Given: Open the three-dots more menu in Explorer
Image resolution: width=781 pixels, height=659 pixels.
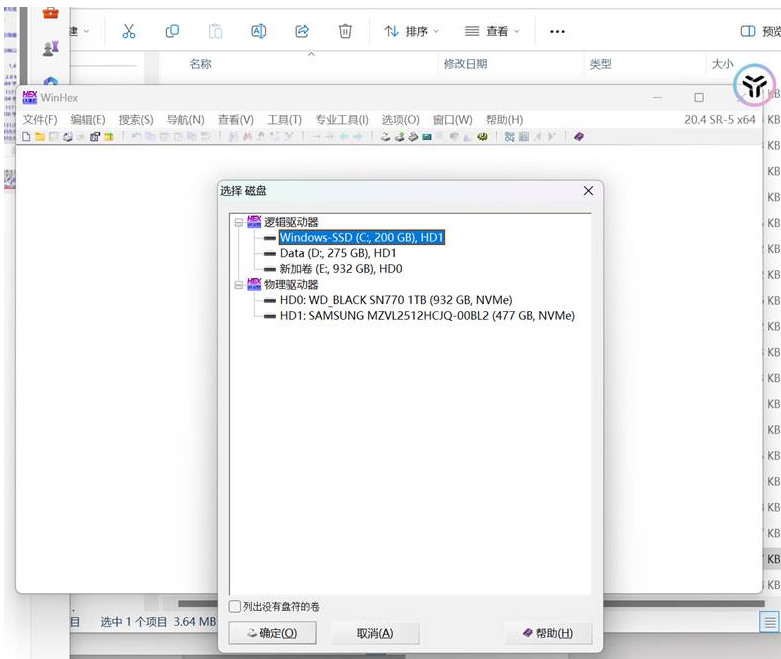Looking at the screenshot, I should [557, 31].
